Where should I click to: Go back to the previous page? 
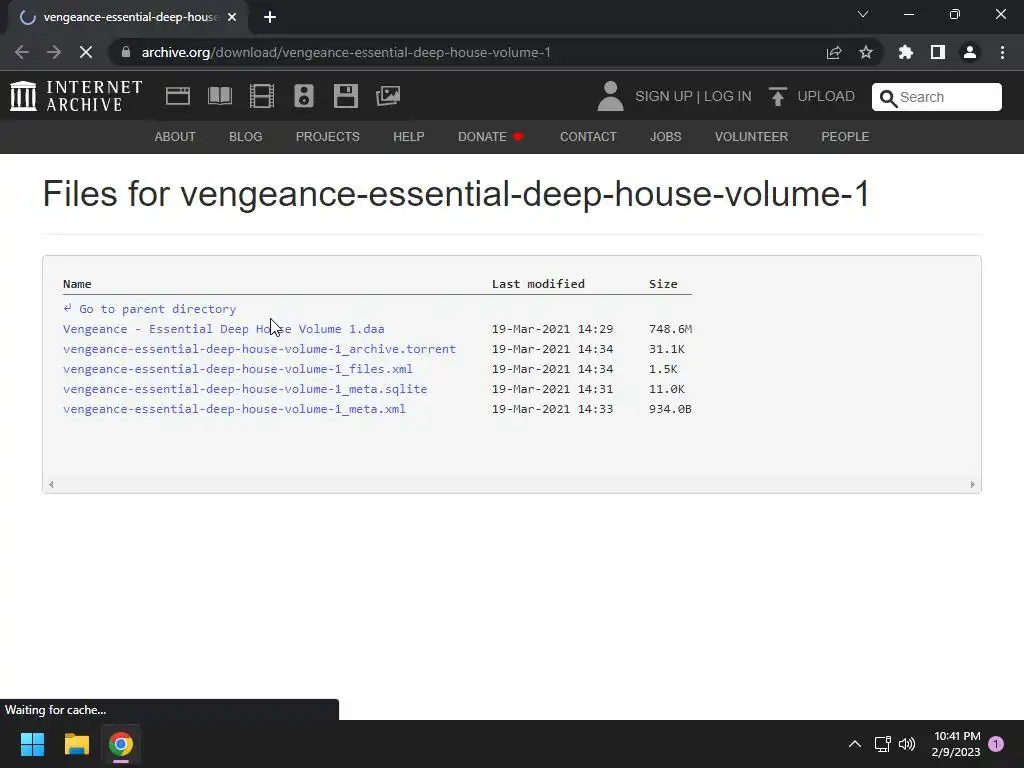[x=22, y=52]
